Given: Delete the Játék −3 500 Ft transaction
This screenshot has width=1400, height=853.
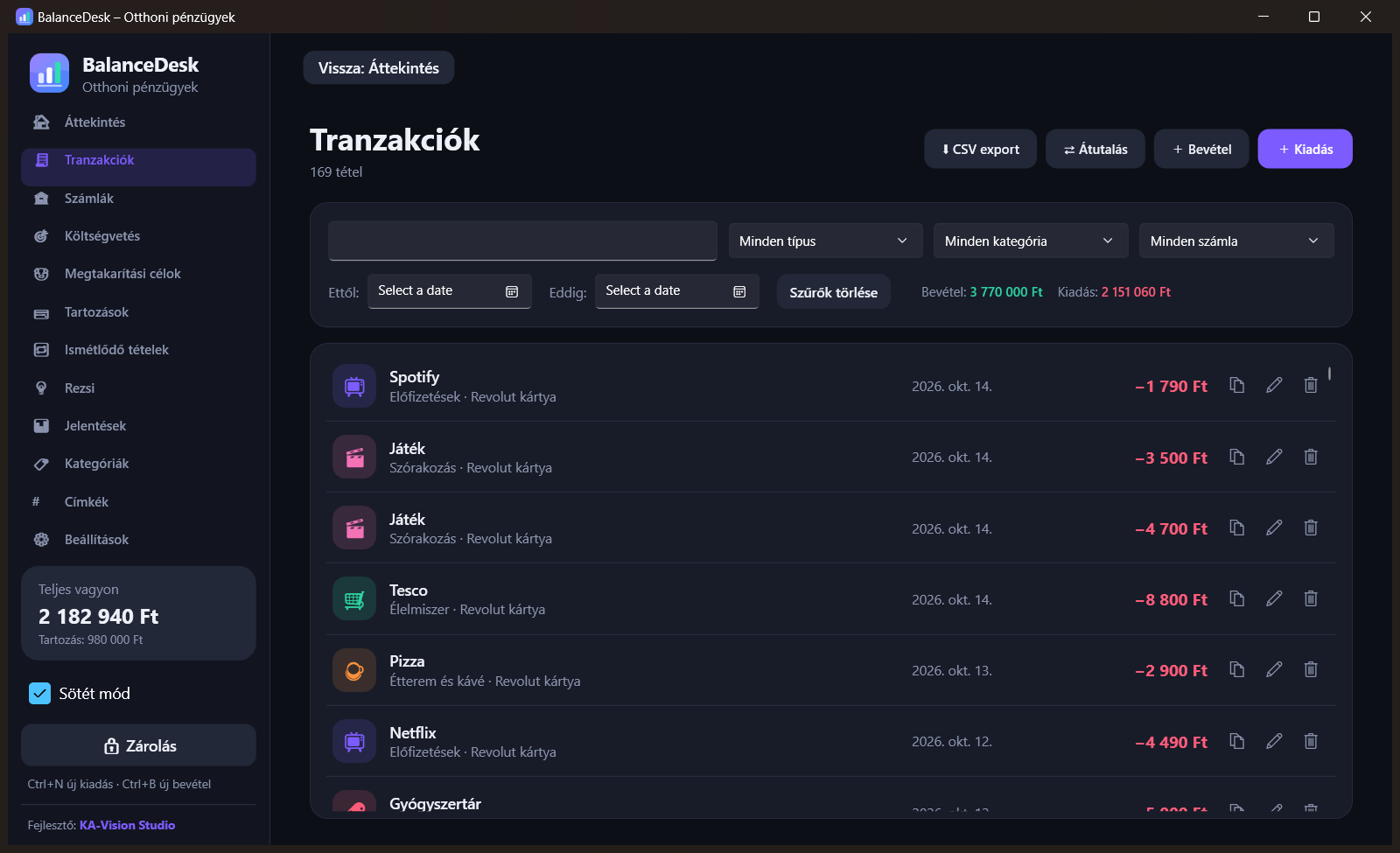Looking at the screenshot, I should click(1311, 457).
